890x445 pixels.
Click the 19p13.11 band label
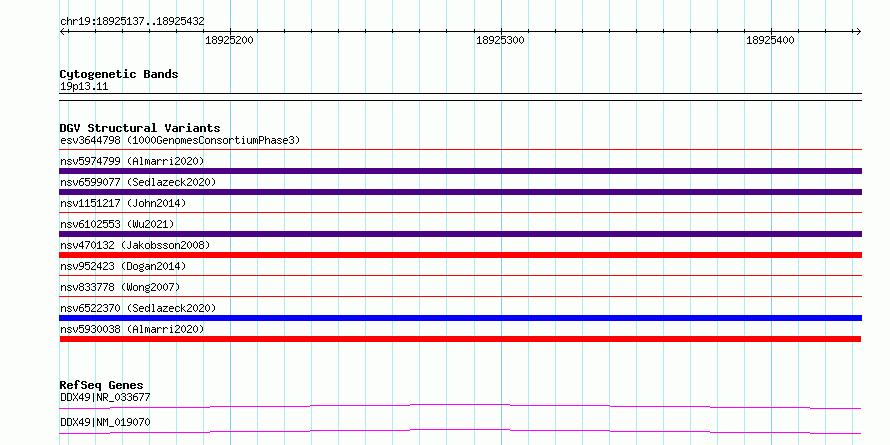pyautogui.click(x=84, y=87)
